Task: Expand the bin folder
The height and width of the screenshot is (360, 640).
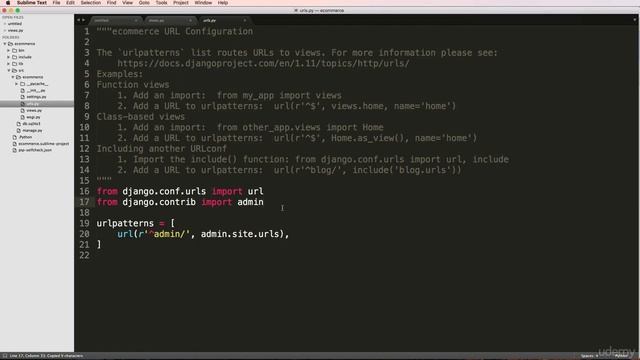Action: [x=9, y=50]
